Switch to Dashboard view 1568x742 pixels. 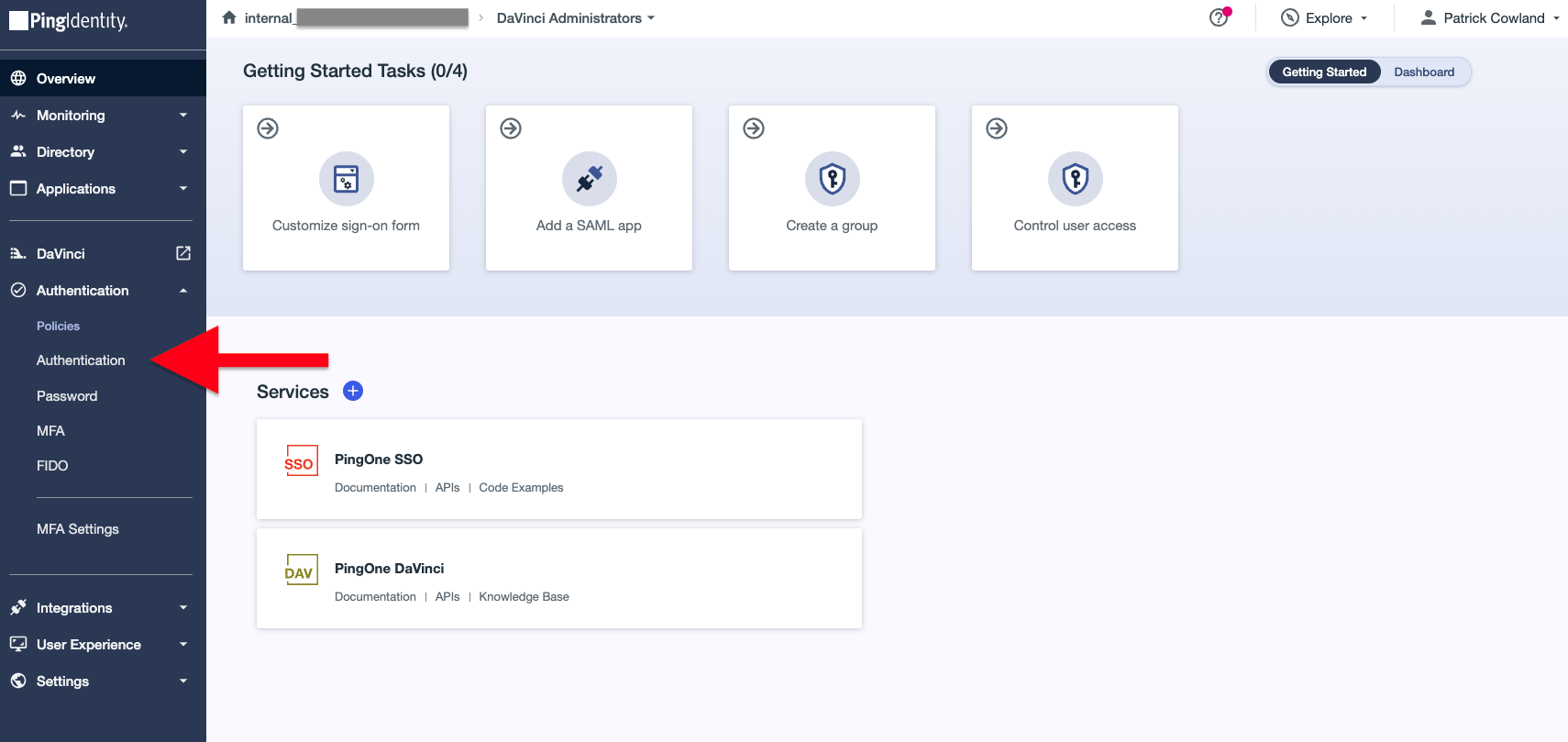(x=1424, y=72)
